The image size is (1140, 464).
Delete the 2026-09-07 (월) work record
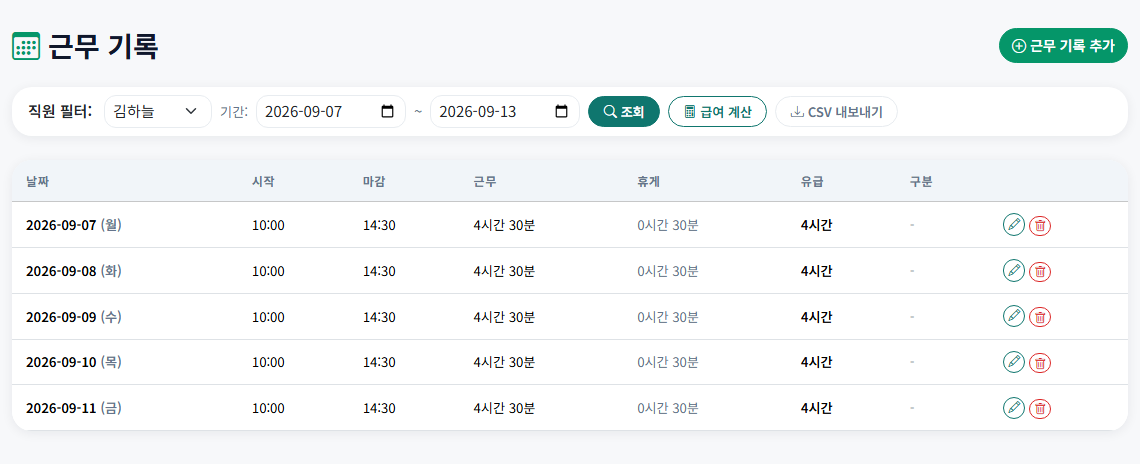pyautogui.click(x=1040, y=225)
